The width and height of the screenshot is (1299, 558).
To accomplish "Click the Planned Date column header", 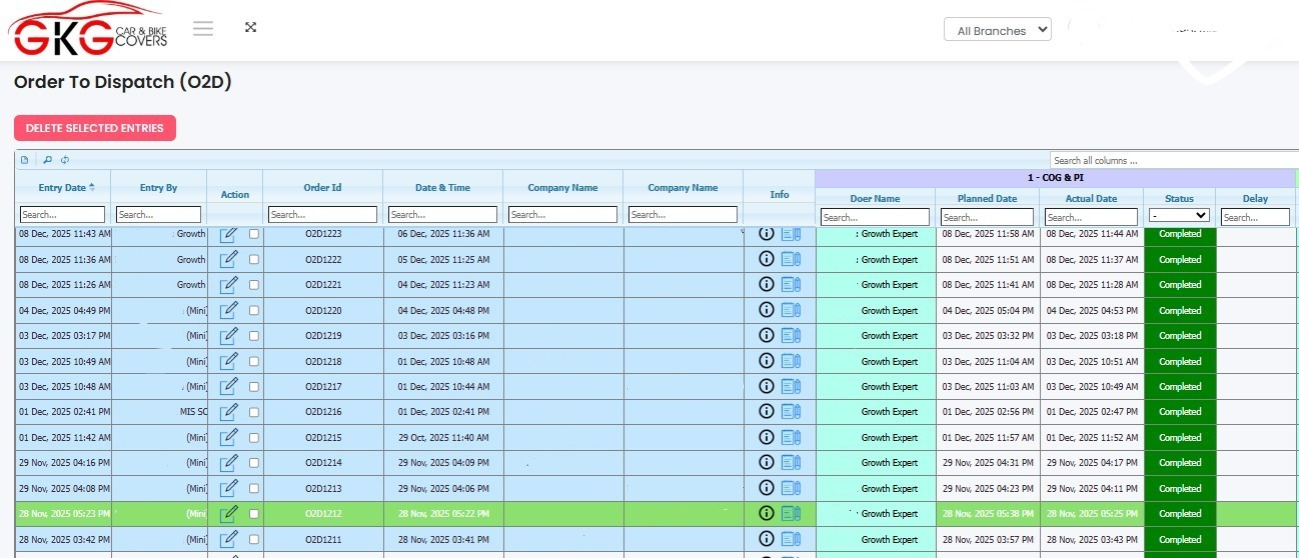I will (987, 198).
